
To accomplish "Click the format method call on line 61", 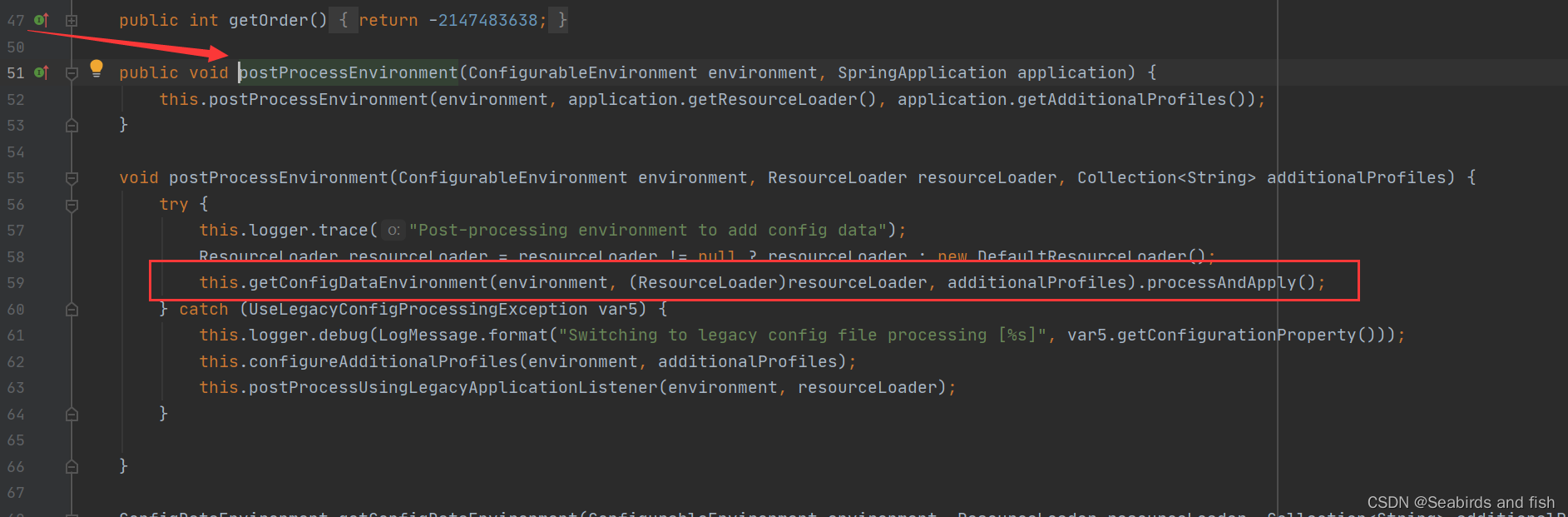I will (x=518, y=335).
